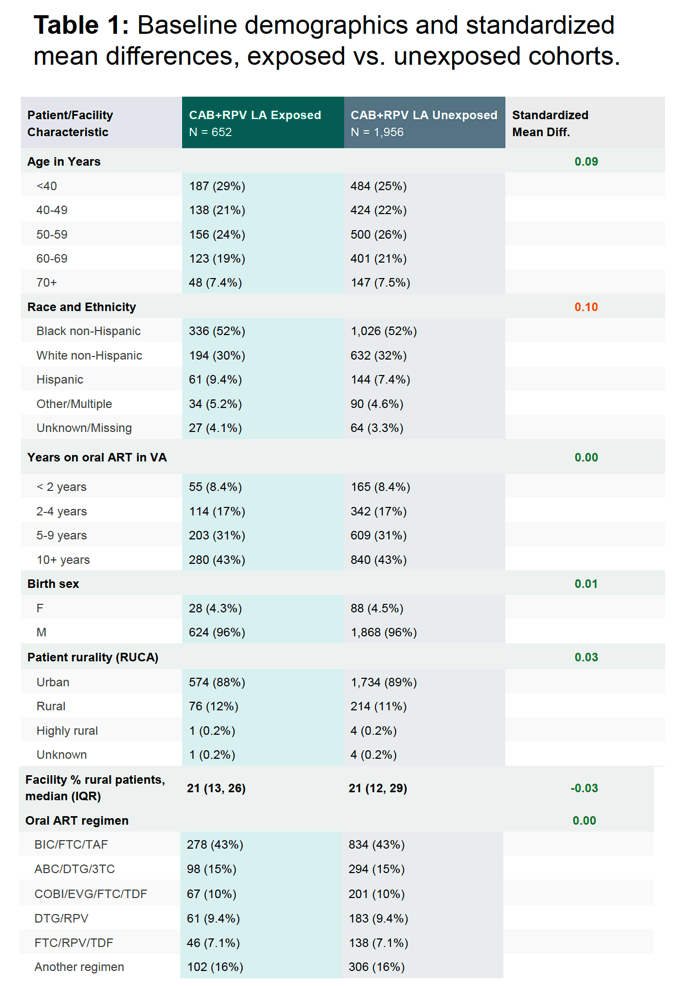The image size is (682, 986).
Task: Select the Black non-Hispanic row label
Action: pos(89,331)
